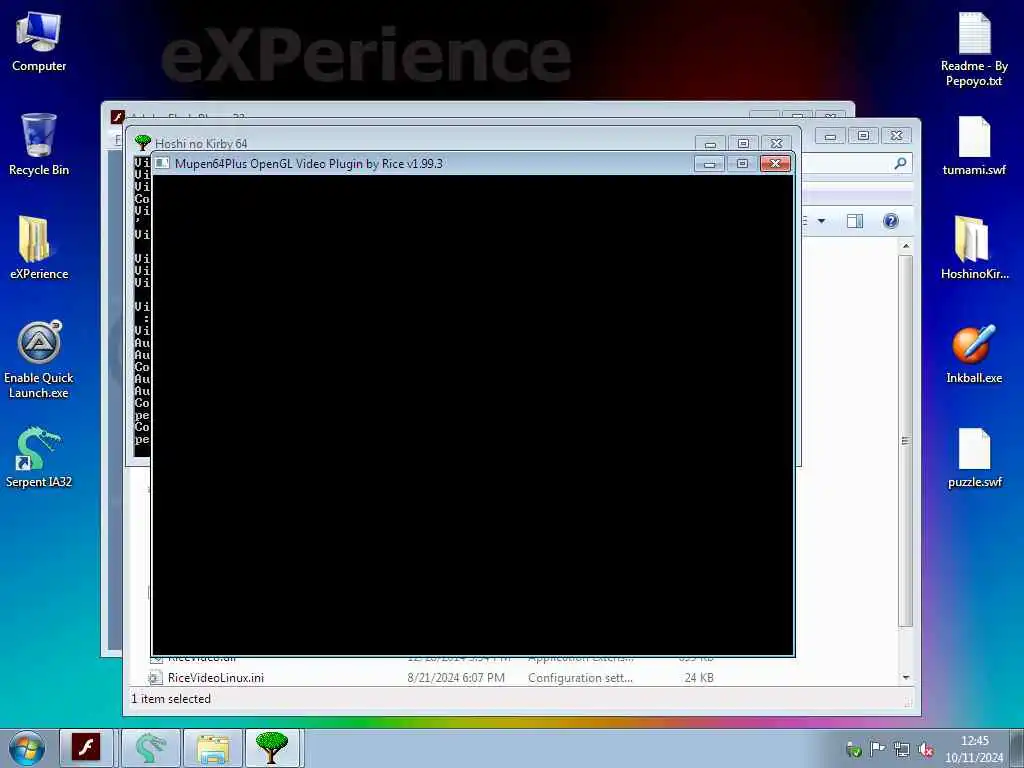The width and height of the screenshot is (1024, 768).
Task: Close the Hoshi no Kirby 64 console window
Action: 776,143
